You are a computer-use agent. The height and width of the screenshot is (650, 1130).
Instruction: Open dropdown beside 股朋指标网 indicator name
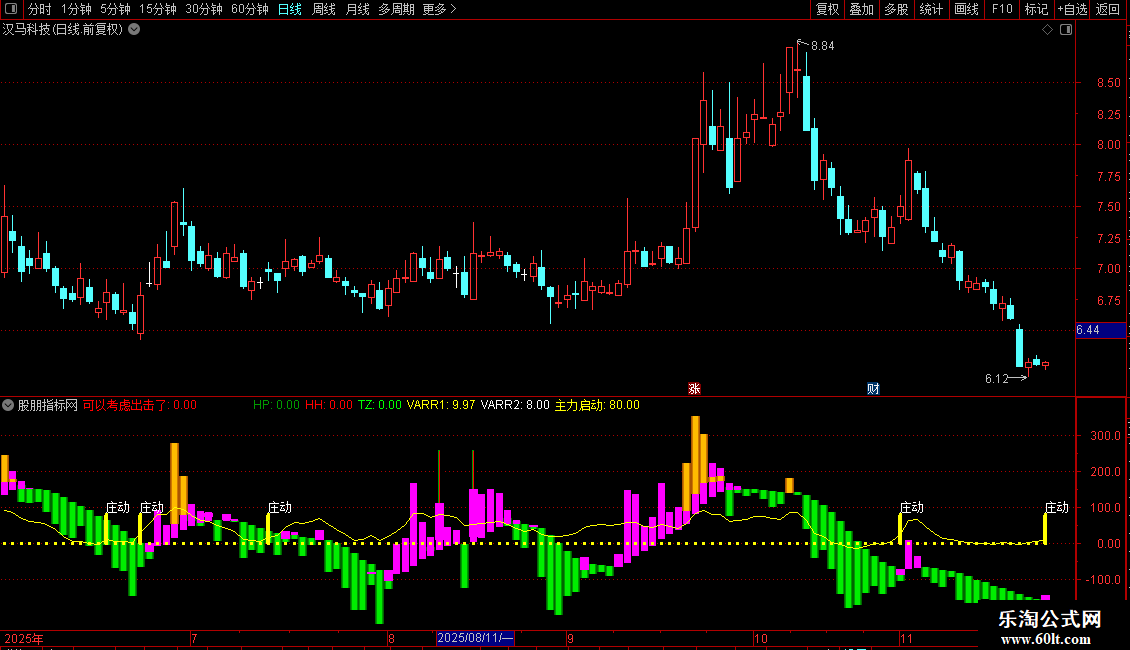(8, 405)
